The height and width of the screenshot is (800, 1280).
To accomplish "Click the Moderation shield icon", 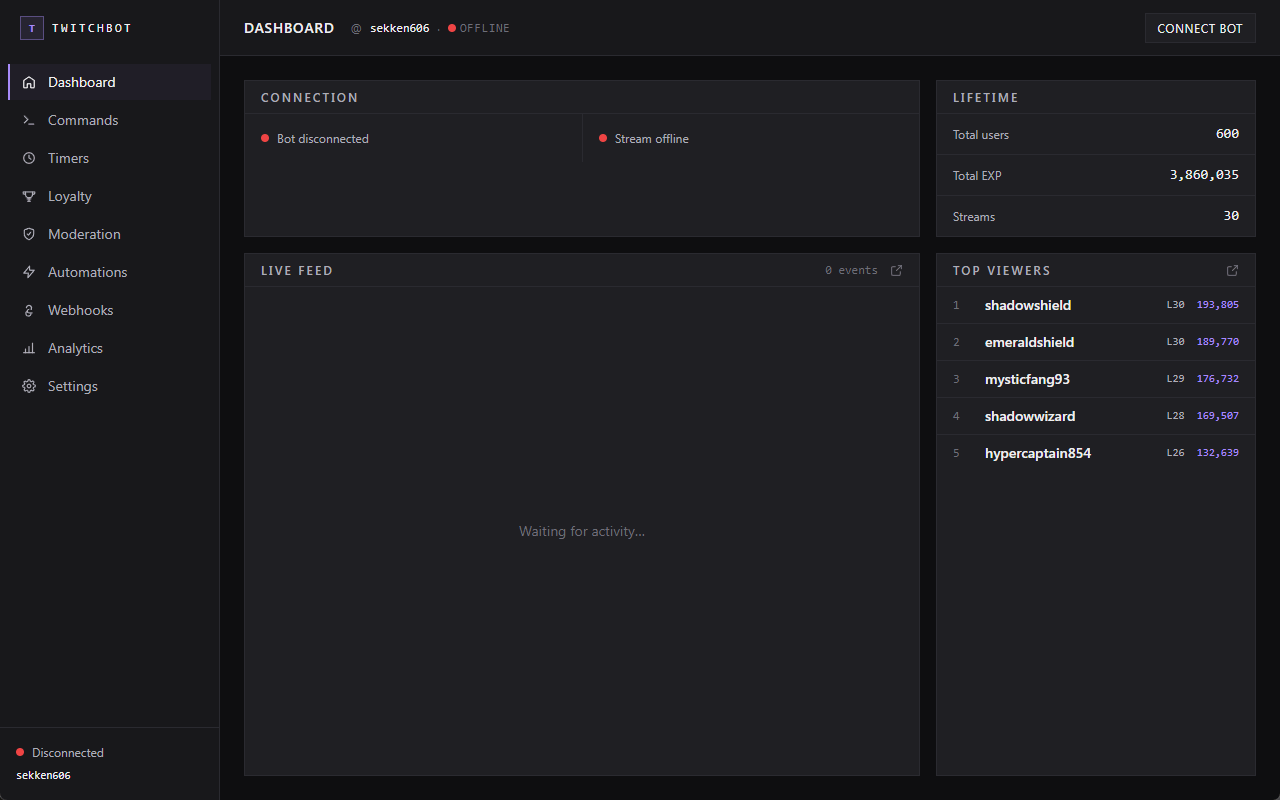I will [x=29, y=234].
